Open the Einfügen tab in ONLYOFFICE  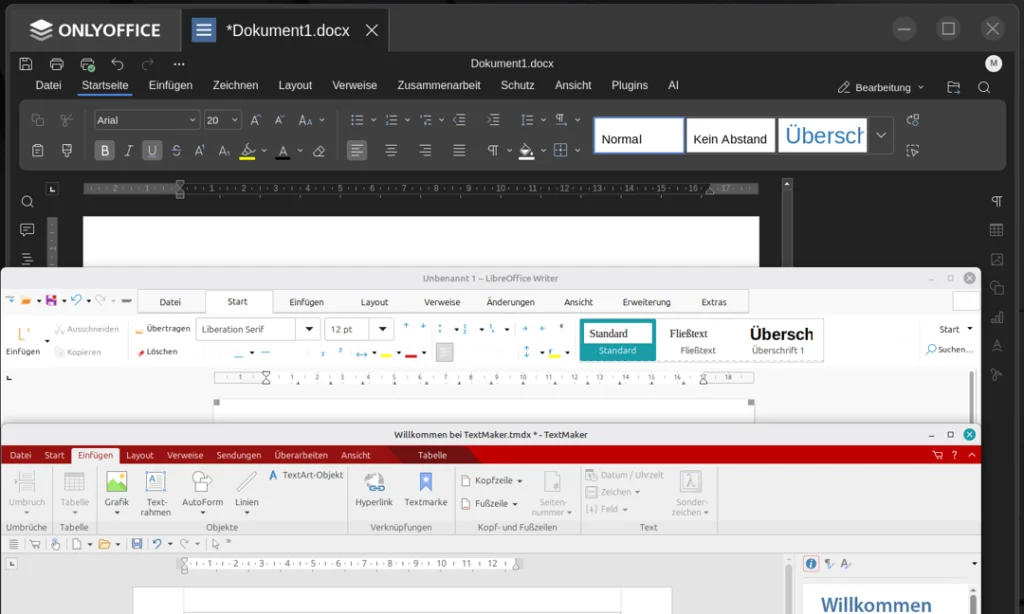[x=170, y=86]
